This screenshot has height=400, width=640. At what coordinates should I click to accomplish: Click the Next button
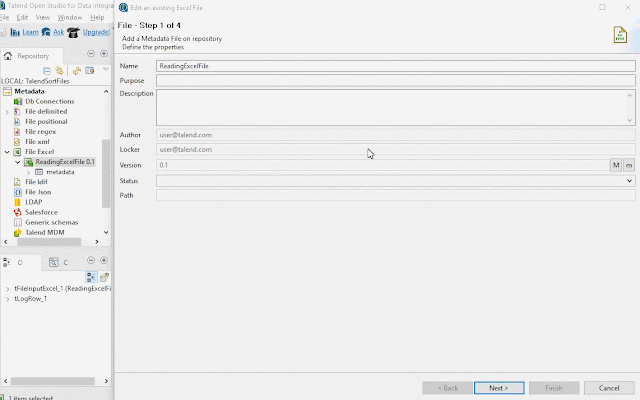click(x=499, y=388)
